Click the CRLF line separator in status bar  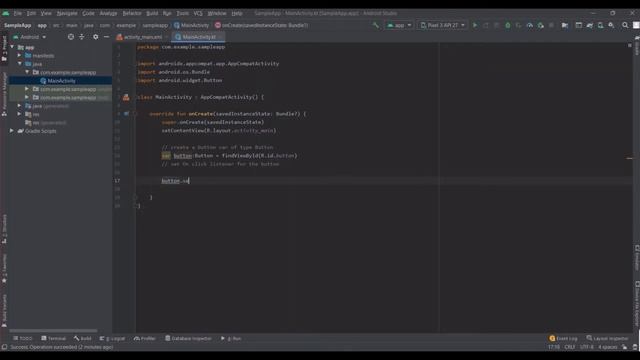(x=569, y=347)
